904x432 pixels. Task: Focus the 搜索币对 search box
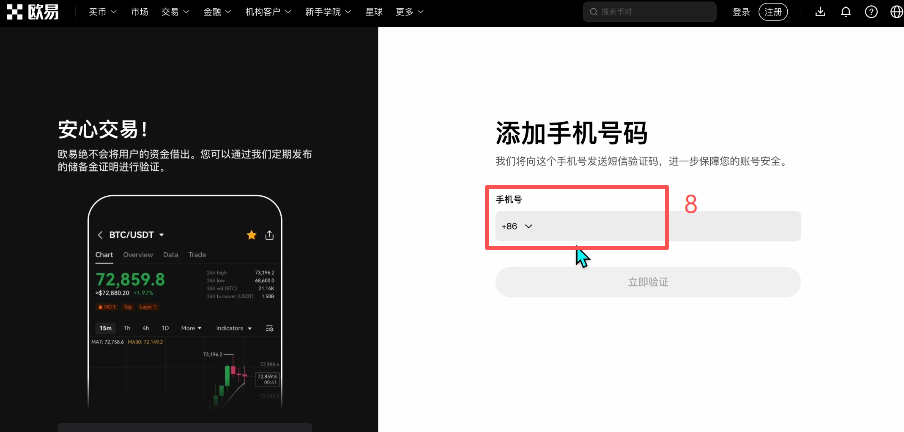tap(650, 12)
